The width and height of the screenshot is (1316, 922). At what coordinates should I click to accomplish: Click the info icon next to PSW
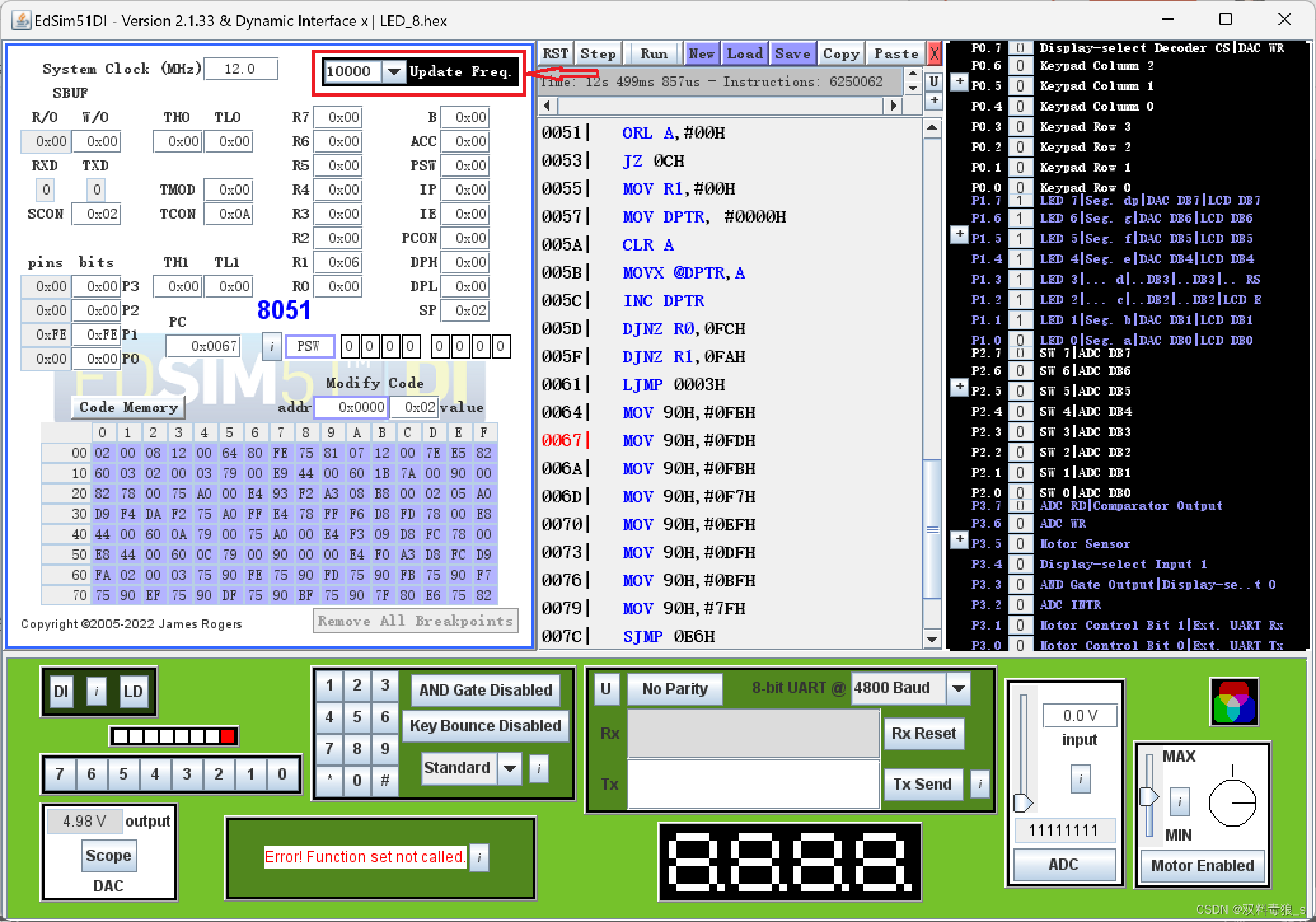271,347
